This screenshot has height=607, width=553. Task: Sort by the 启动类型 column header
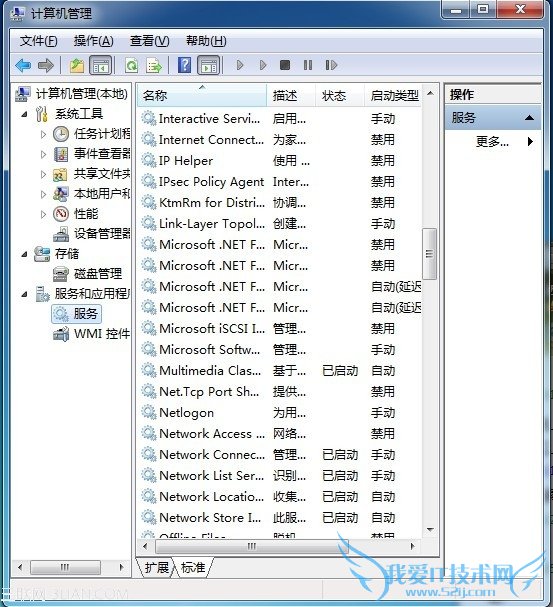pyautogui.click(x=393, y=95)
